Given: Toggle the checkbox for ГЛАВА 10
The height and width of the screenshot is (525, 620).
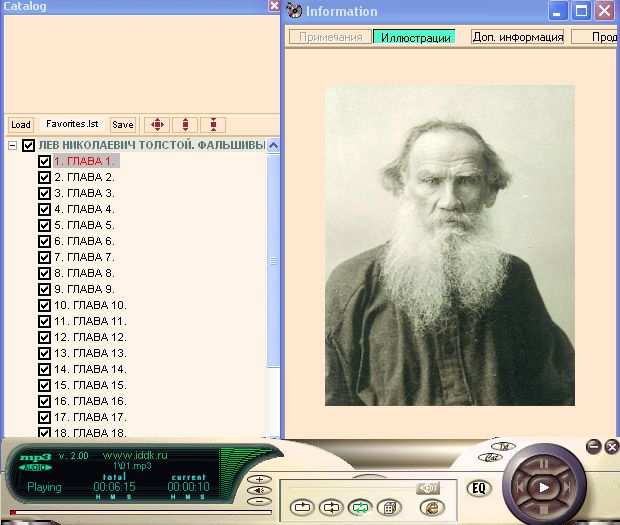Looking at the screenshot, I should [44, 305].
